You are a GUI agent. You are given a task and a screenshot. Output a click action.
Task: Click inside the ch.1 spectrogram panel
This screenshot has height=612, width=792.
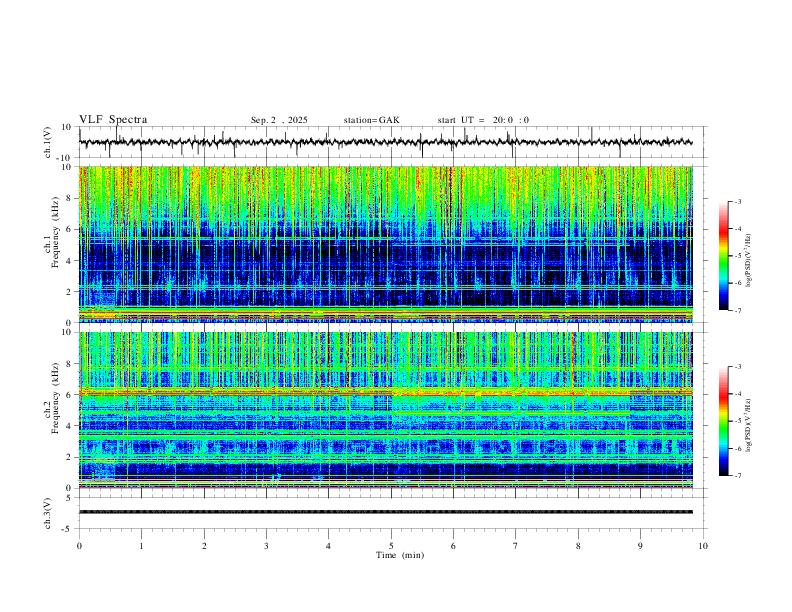[x=386, y=244]
